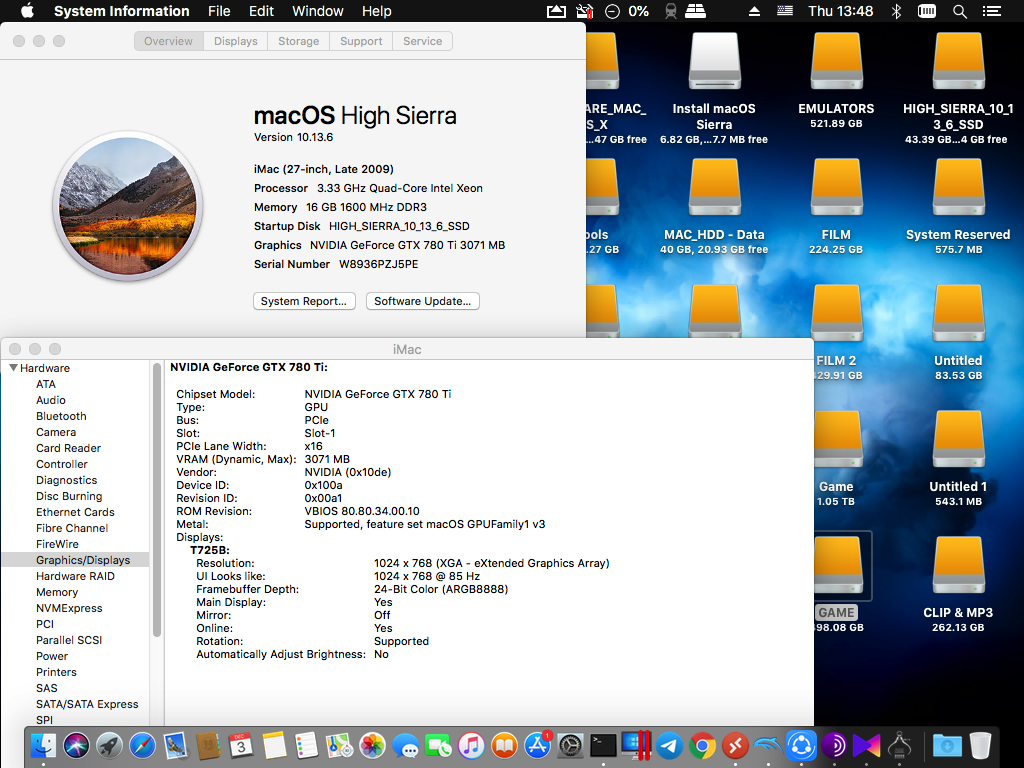This screenshot has width=1024, height=768.
Task: Select NVMExpress in hardware list
Action: (x=69, y=608)
